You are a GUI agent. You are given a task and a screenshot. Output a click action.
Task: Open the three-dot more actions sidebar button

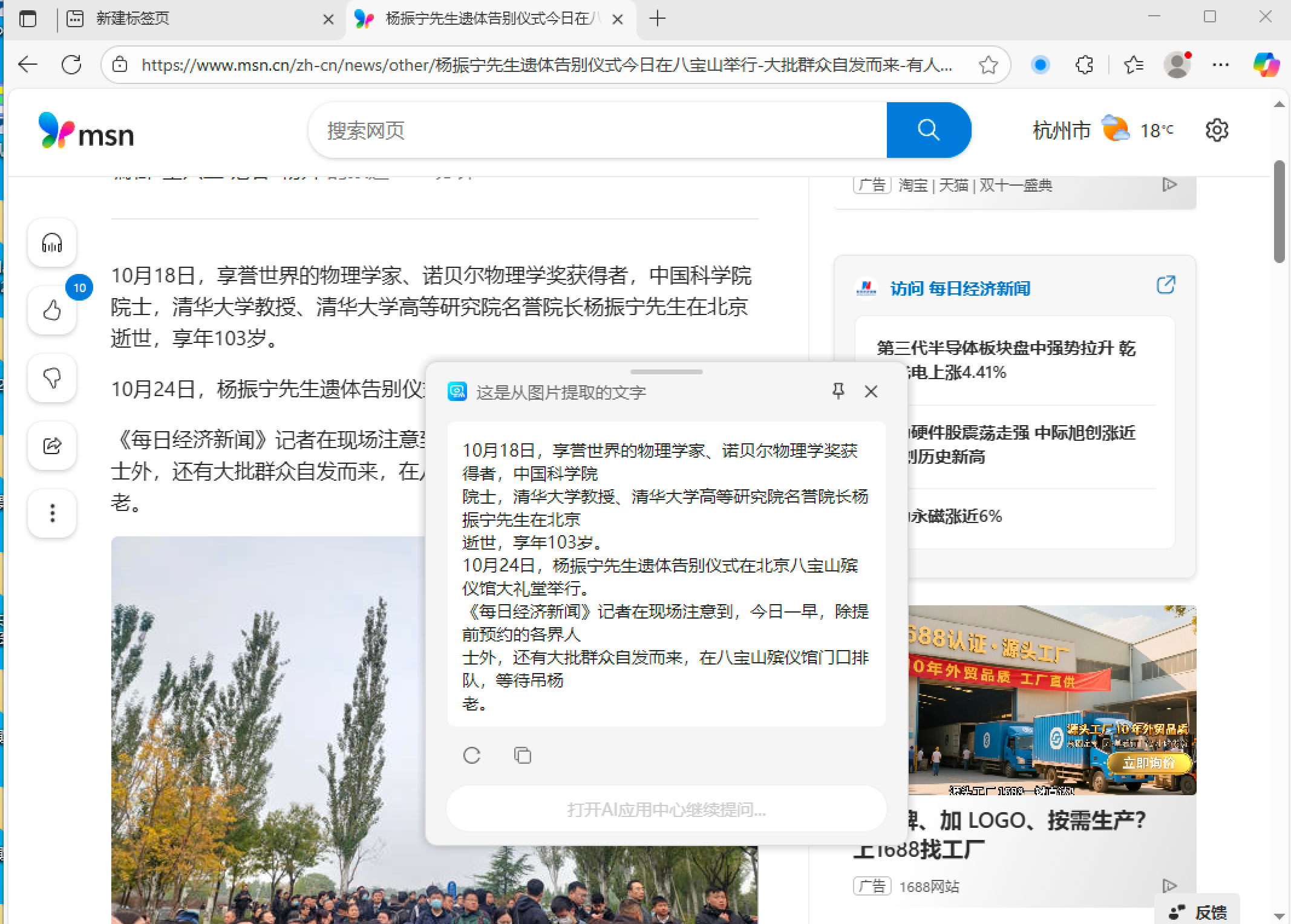click(x=52, y=513)
